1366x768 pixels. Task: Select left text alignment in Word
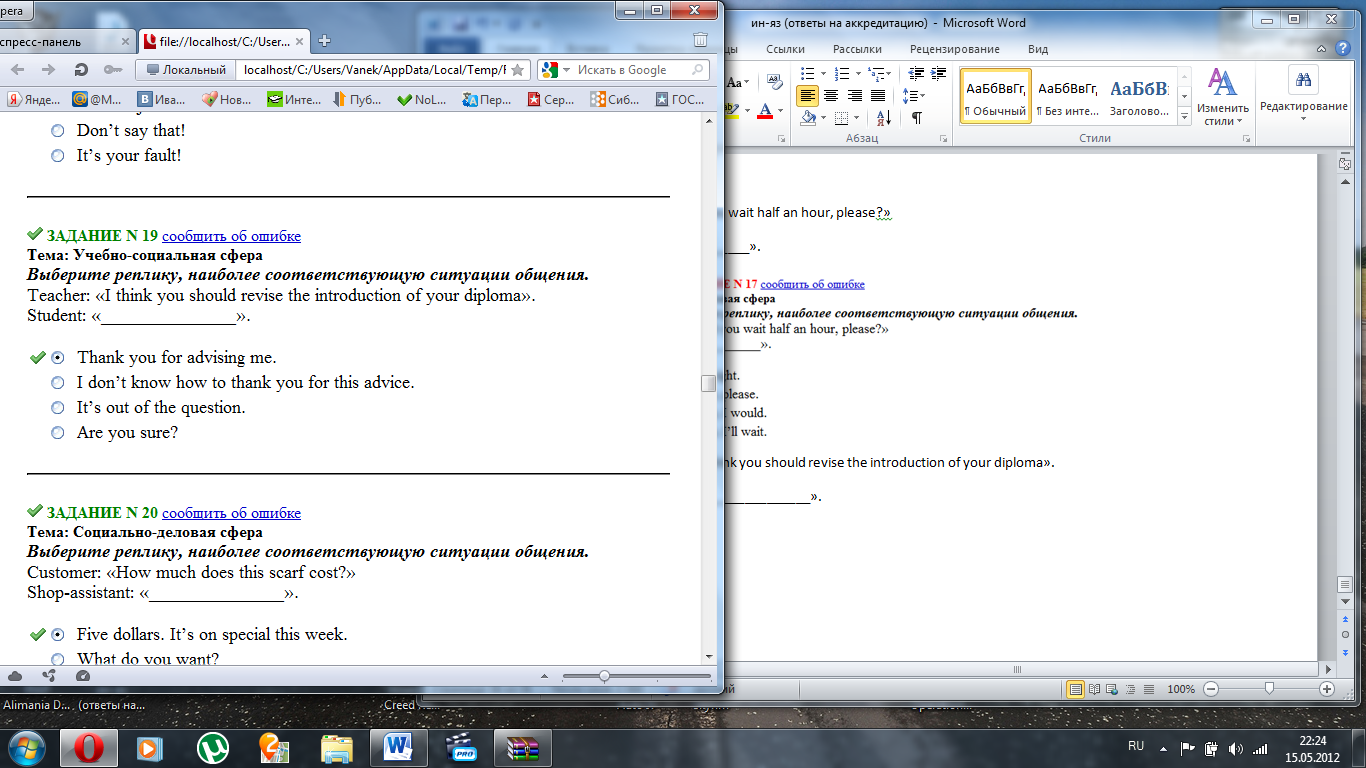click(807, 95)
